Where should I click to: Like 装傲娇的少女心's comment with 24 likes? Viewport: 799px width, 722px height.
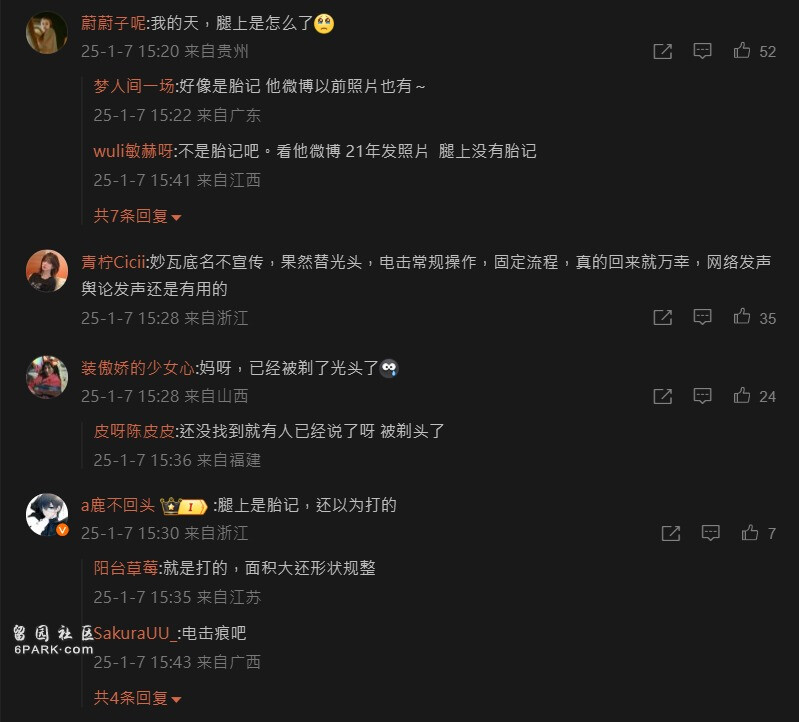tap(741, 395)
